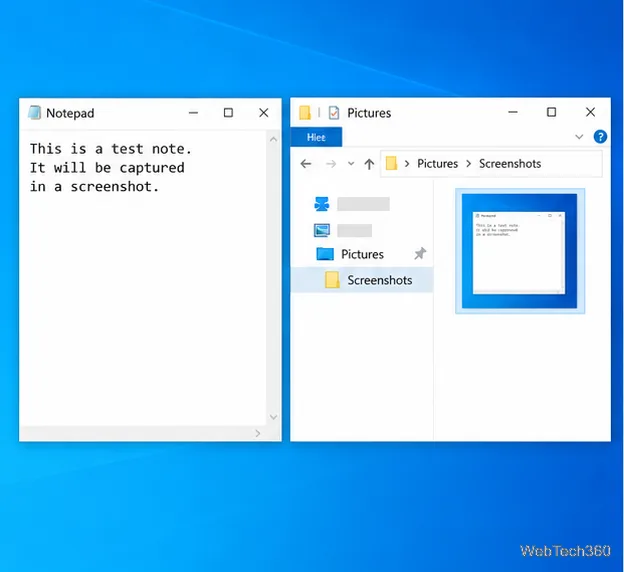The width and height of the screenshot is (624, 572).
Task: Close the Pictures window
Action: pyautogui.click(x=590, y=112)
